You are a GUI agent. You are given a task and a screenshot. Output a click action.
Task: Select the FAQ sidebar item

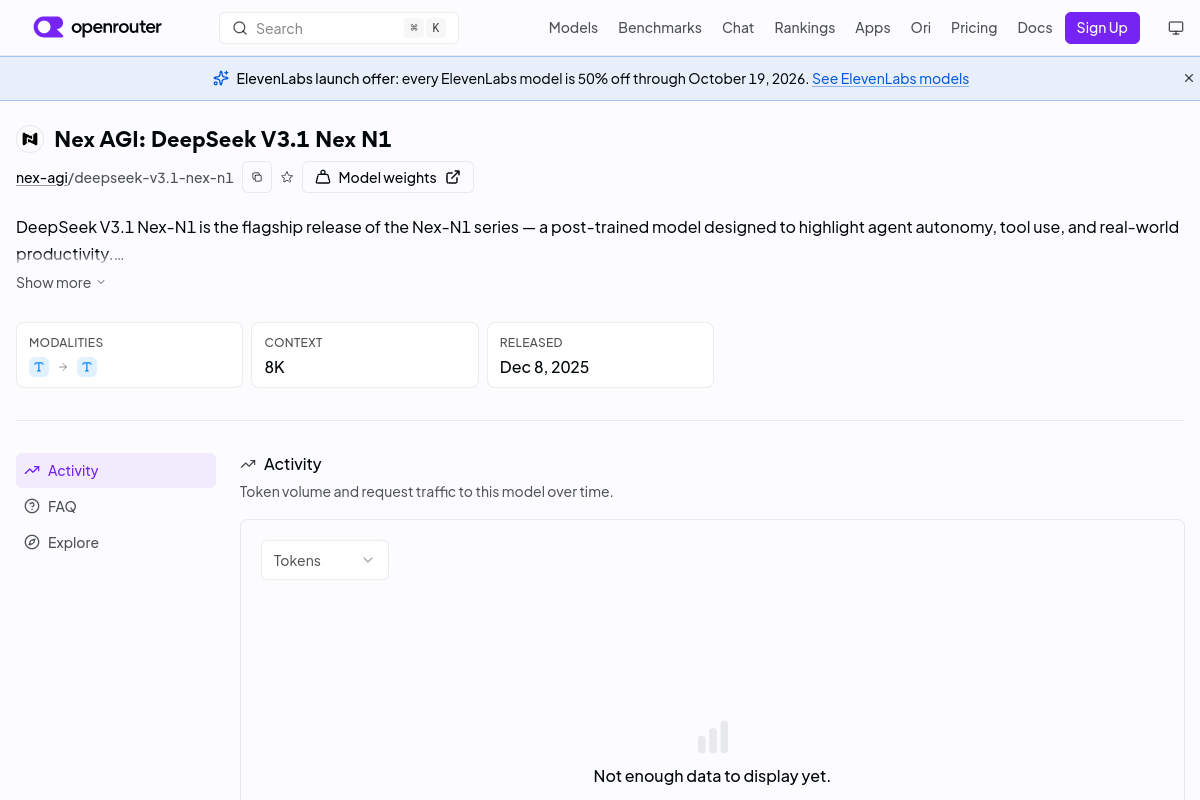(x=116, y=506)
